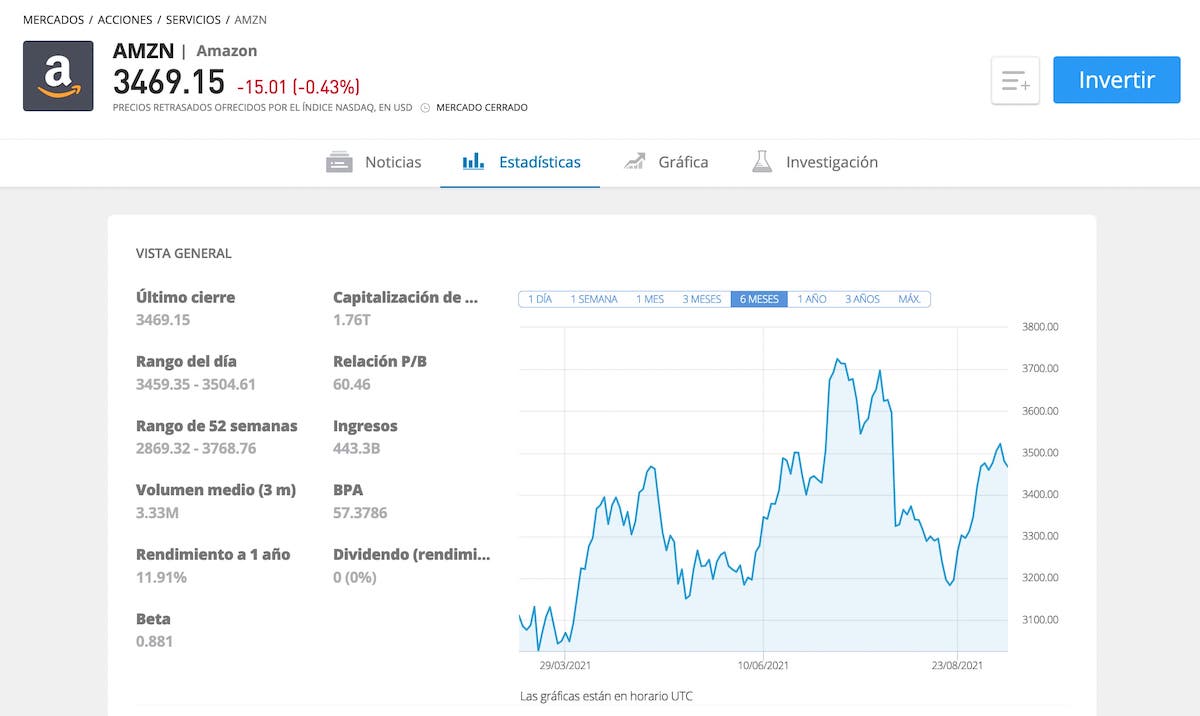The width and height of the screenshot is (1200, 716).
Task: Click the flask icon beside Investigación
Action: (762, 160)
